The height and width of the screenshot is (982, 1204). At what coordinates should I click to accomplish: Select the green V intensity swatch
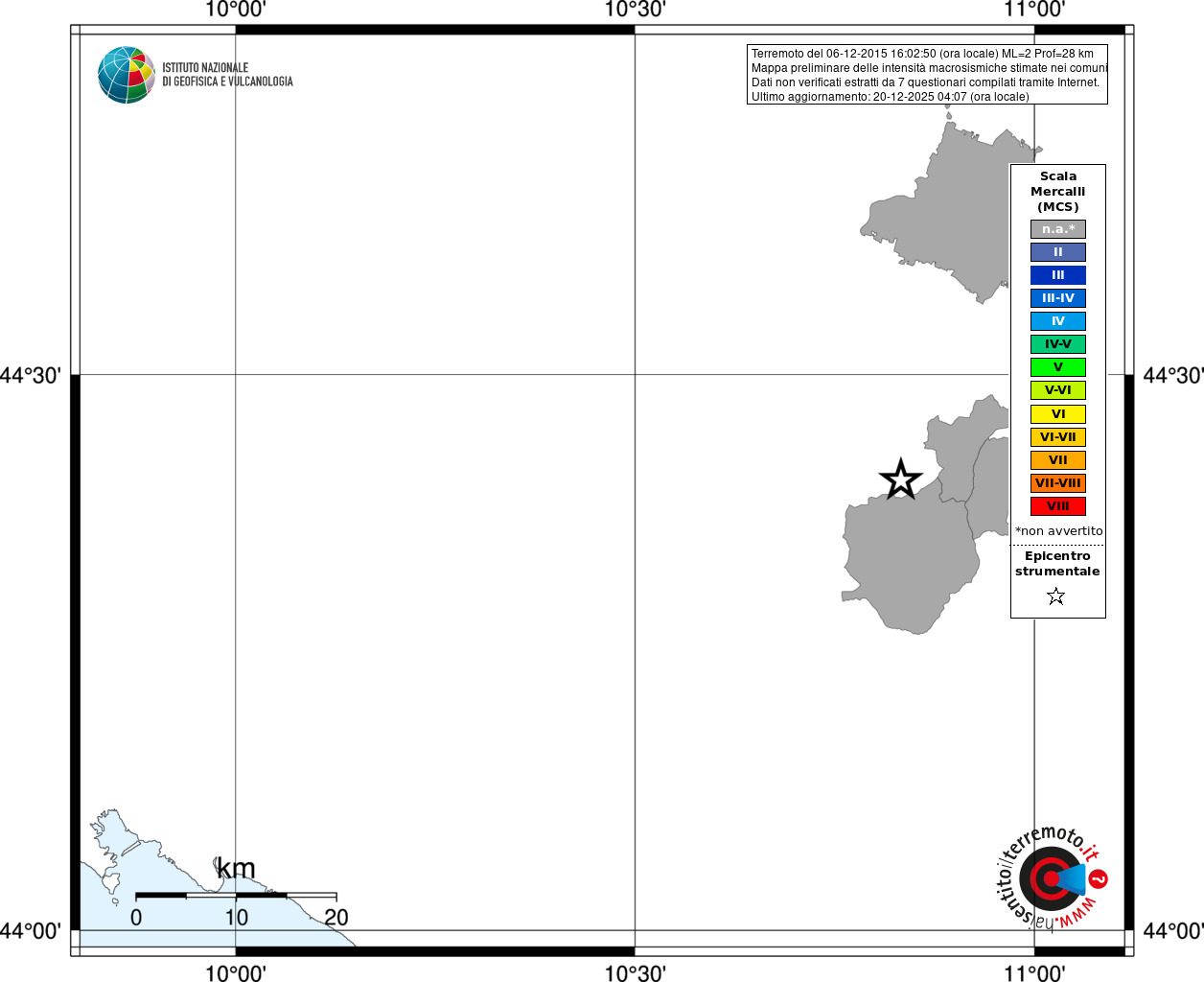tap(1058, 367)
